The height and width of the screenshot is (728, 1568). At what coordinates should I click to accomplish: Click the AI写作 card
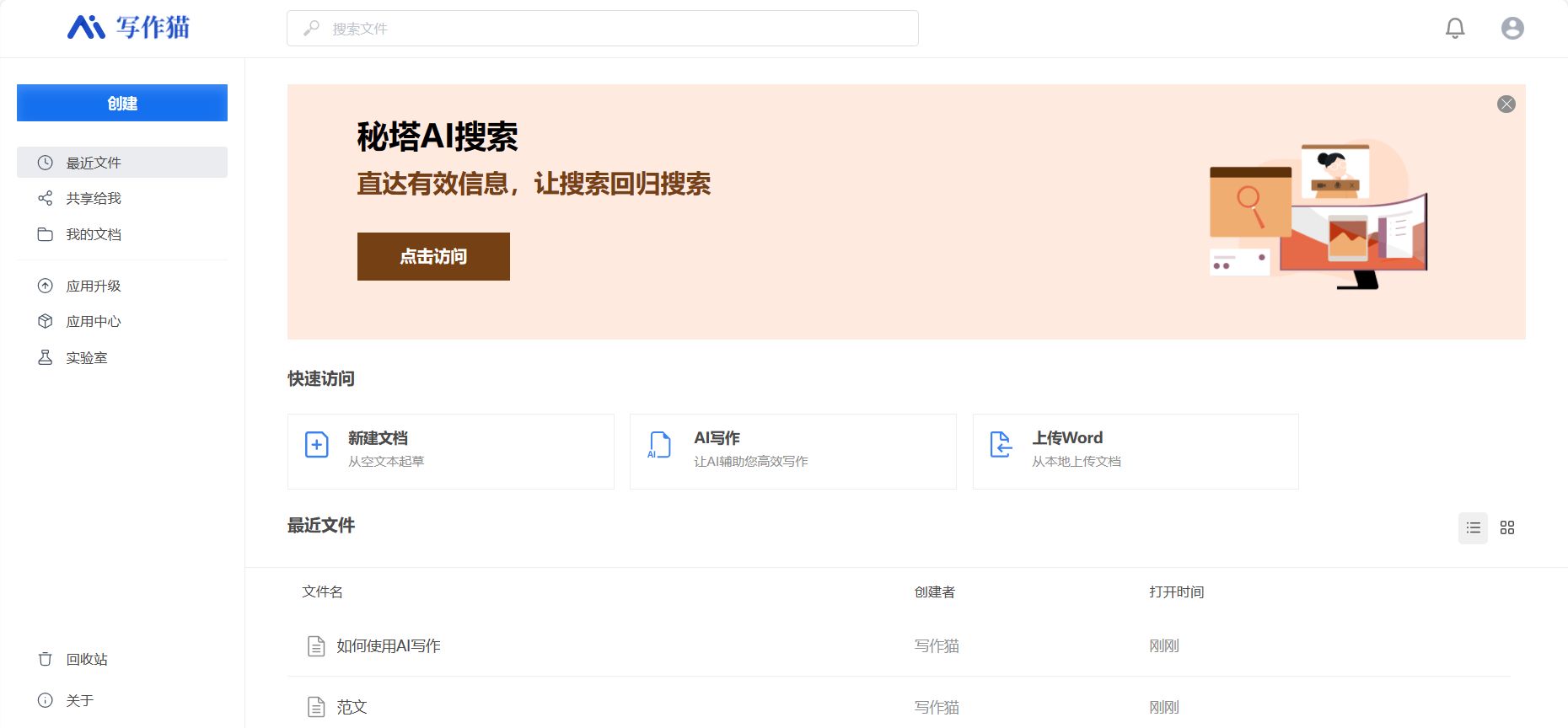tap(793, 451)
